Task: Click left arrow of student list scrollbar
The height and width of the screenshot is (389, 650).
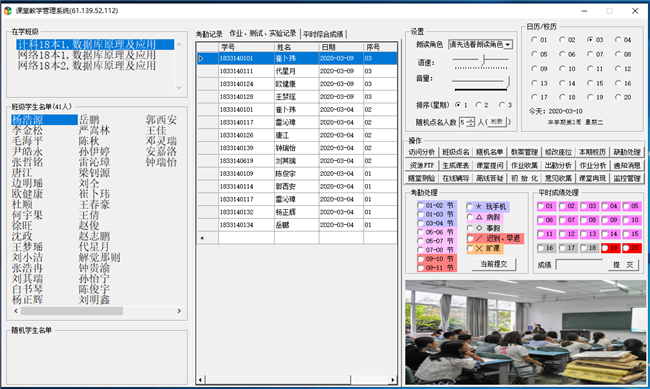Action: [x=16, y=311]
